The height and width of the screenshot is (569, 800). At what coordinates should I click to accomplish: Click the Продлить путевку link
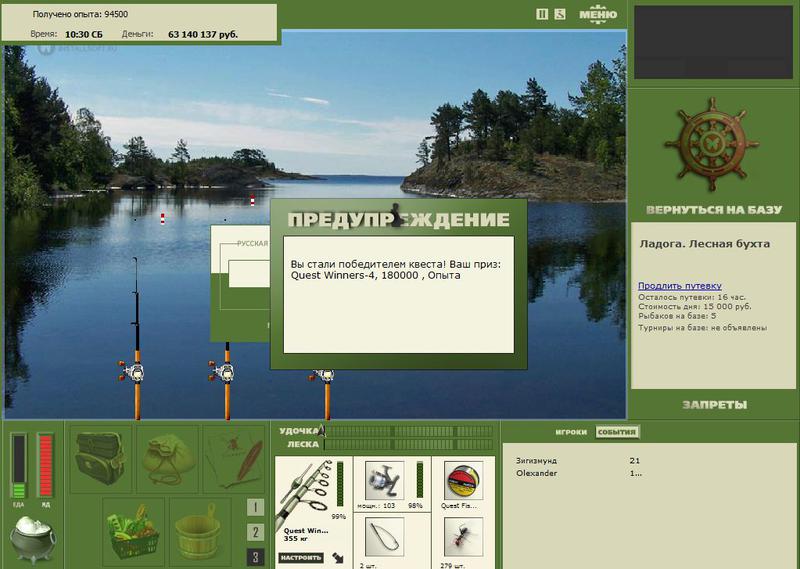click(x=680, y=286)
